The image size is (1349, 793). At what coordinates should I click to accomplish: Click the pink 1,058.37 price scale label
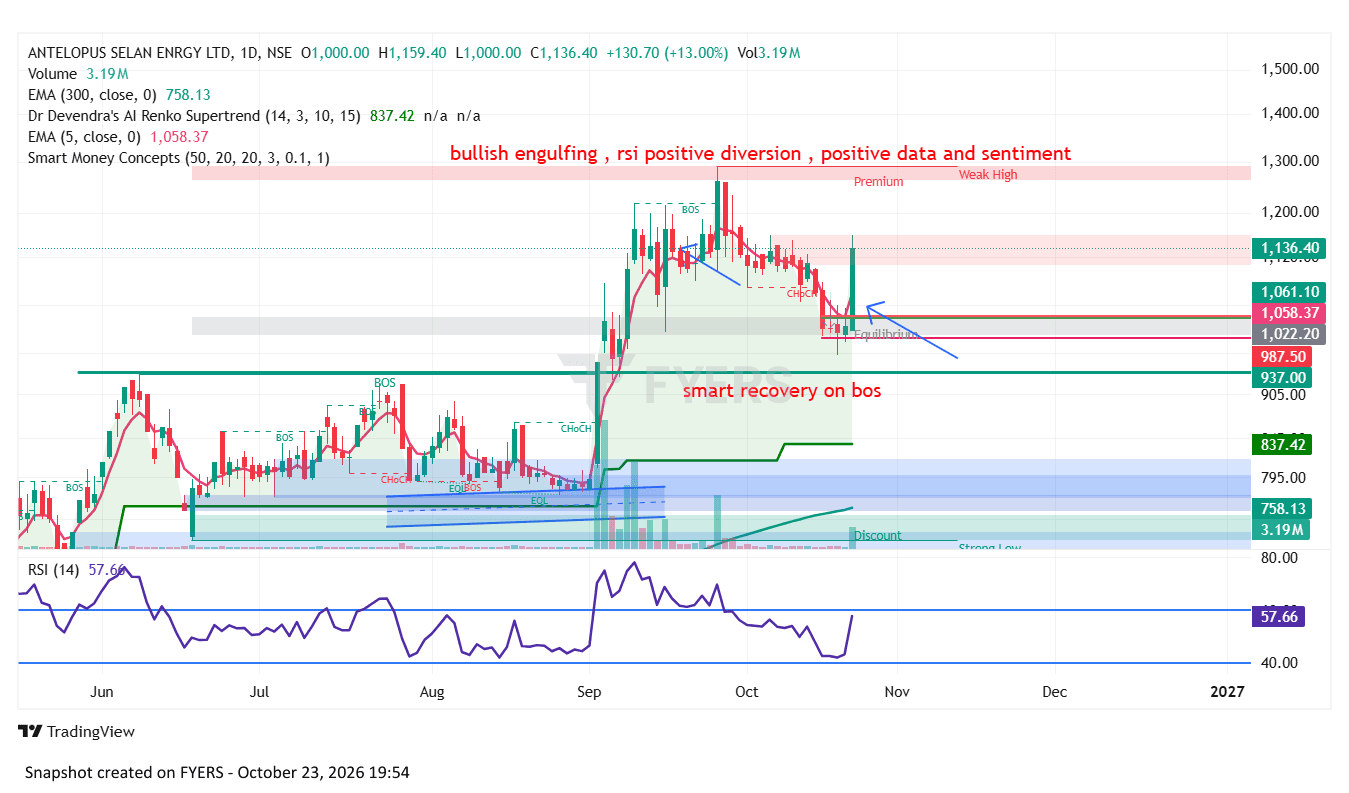click(x=1289, y=313)
